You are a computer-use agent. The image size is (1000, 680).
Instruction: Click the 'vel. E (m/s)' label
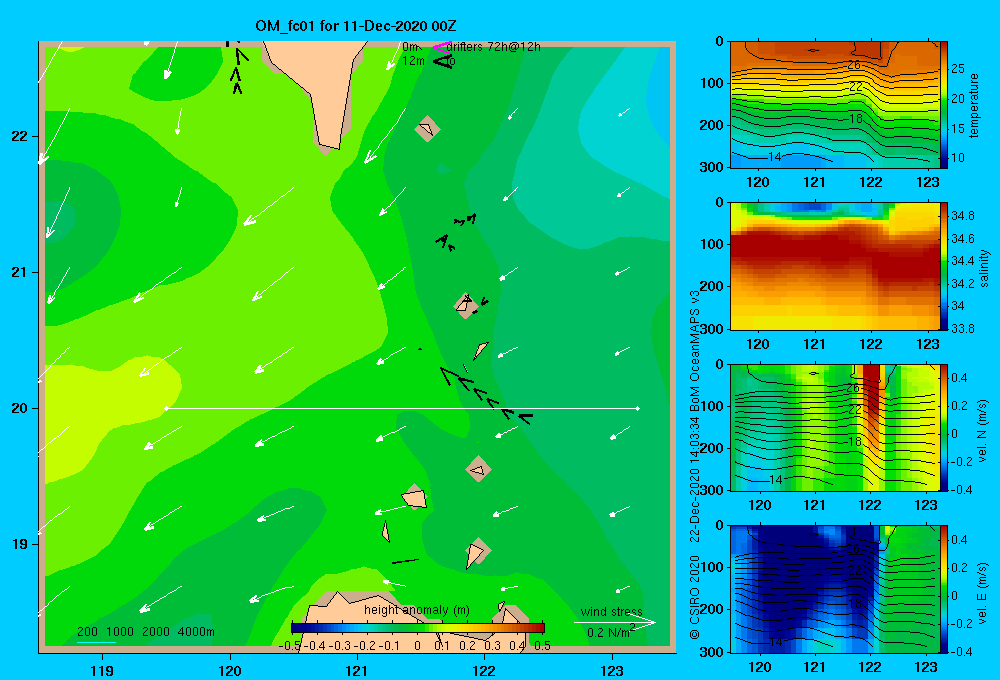point(982,593)
